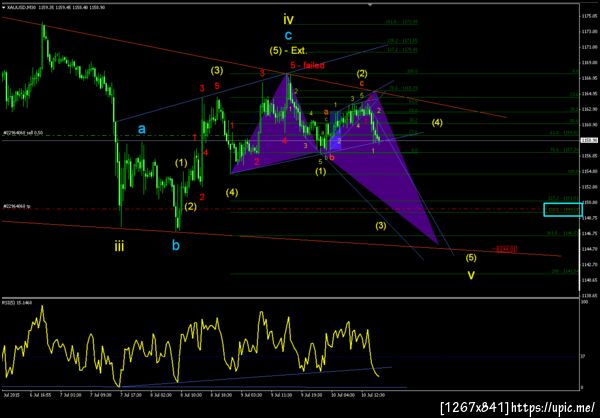Select the '(5) - Ext.' wave label
The width and height of the screenshot is (600, 418).
(x=289, y=51)
